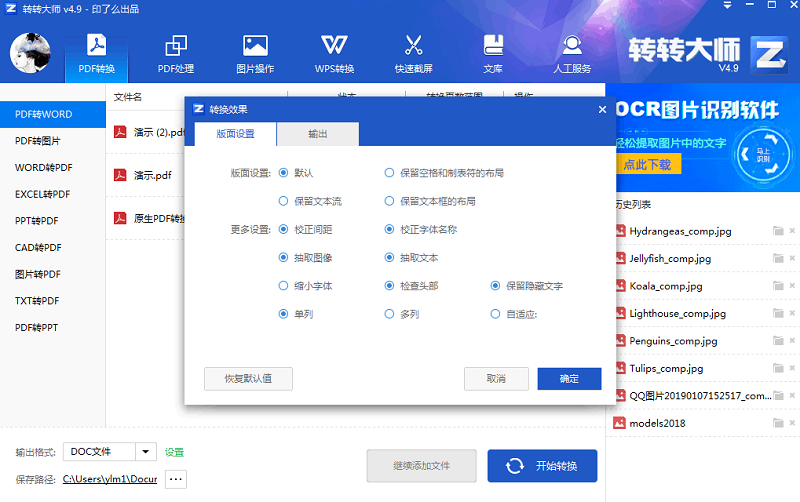Image resolution: width=800 pixels, height=502 pixels.
Task: Close the 转换效果 dialog
Action: [603, 109]
